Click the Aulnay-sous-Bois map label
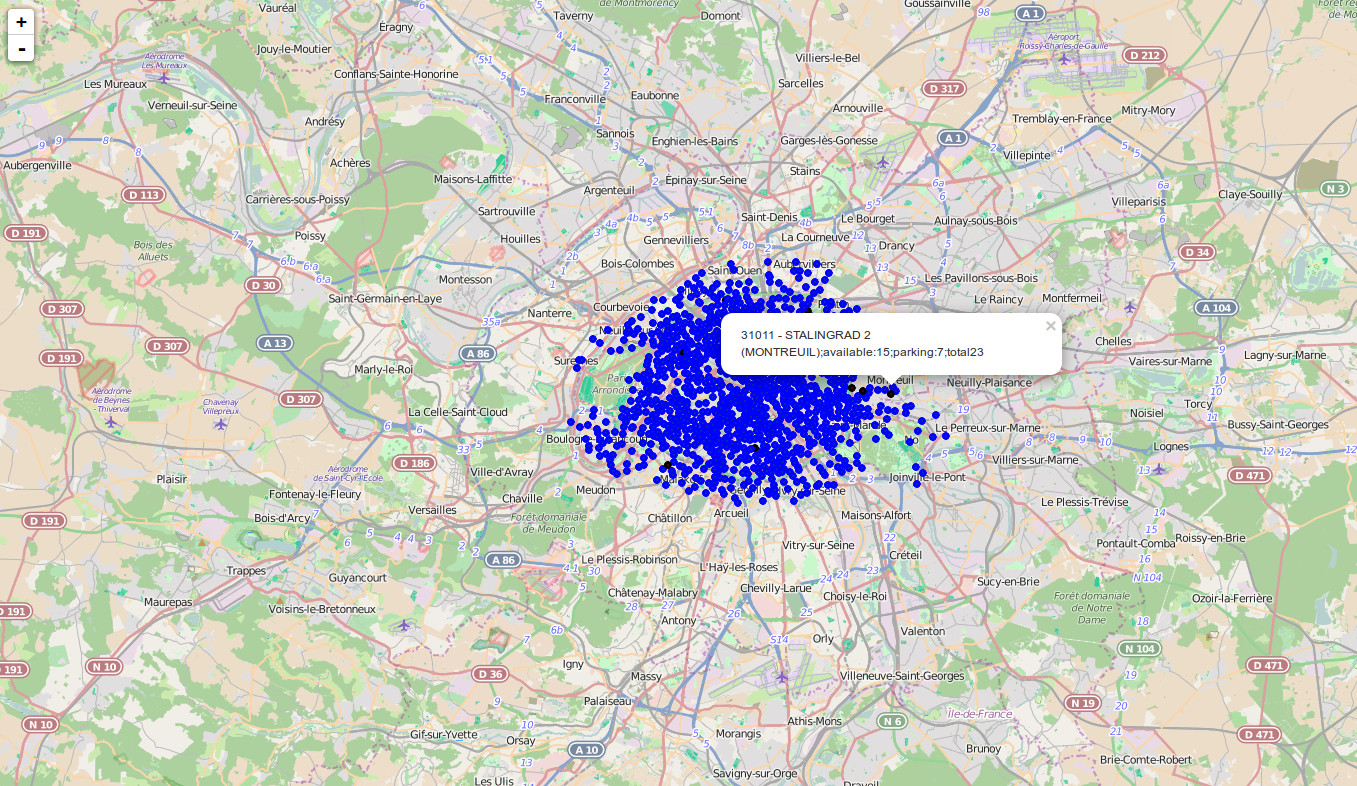This screenshot has height=786, width=1357. click(x=975, y=220)
